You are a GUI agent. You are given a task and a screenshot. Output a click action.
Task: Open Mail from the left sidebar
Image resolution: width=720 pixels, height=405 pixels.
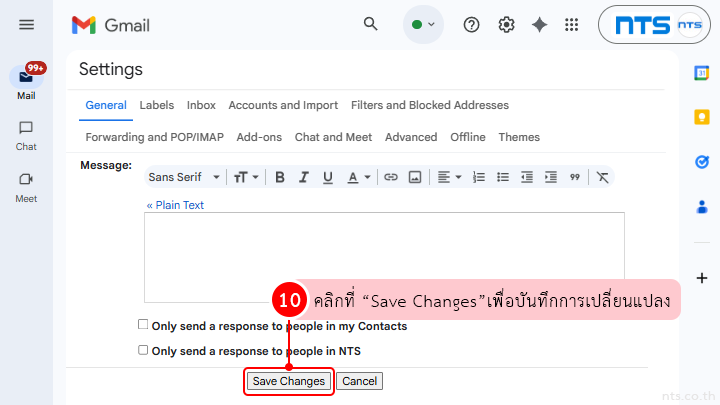point(26,83)
